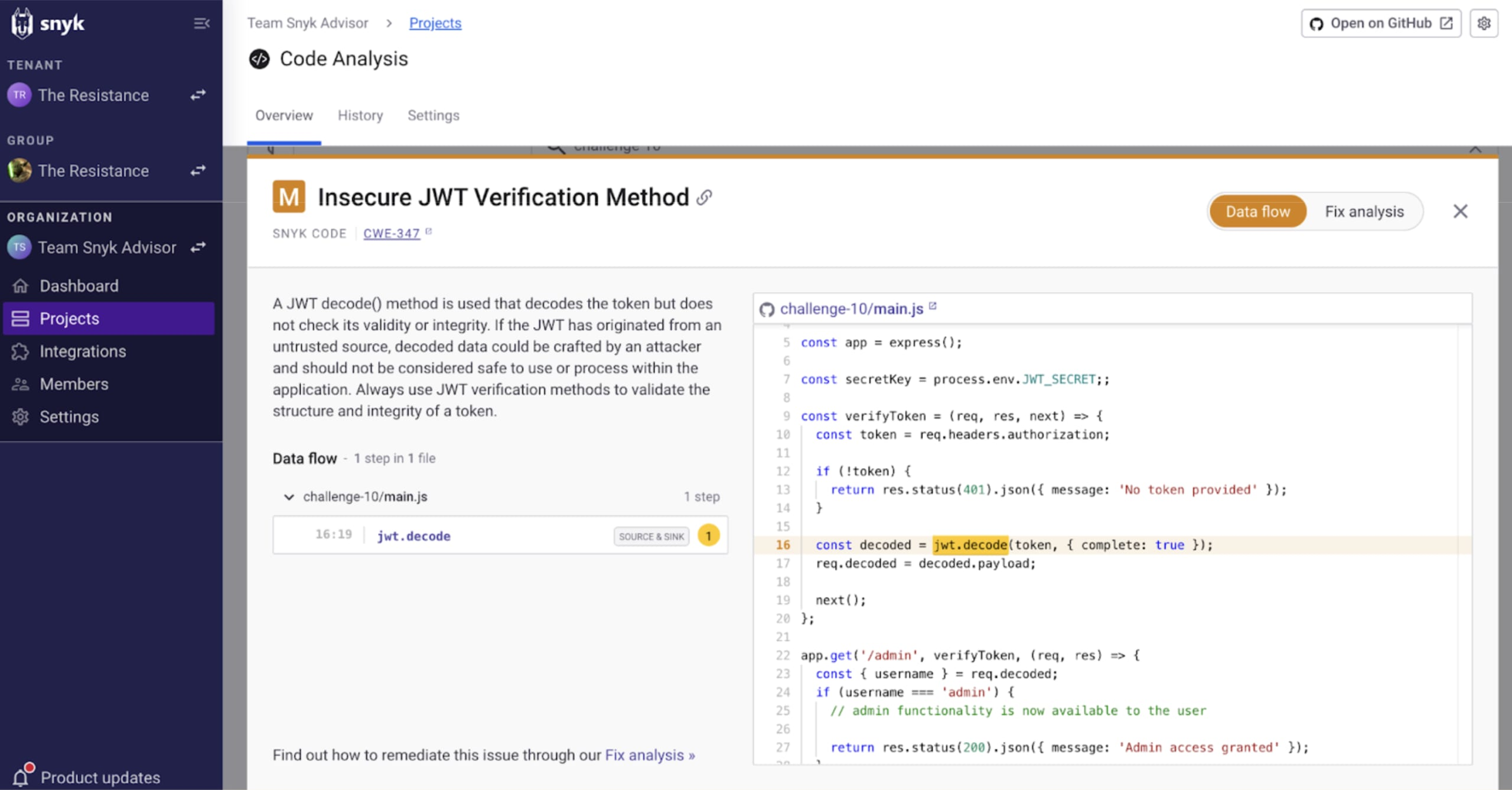Viewport: 1512px width, 790px height.
Task: Select the Data flow toggle
Action: [1257, 212]
